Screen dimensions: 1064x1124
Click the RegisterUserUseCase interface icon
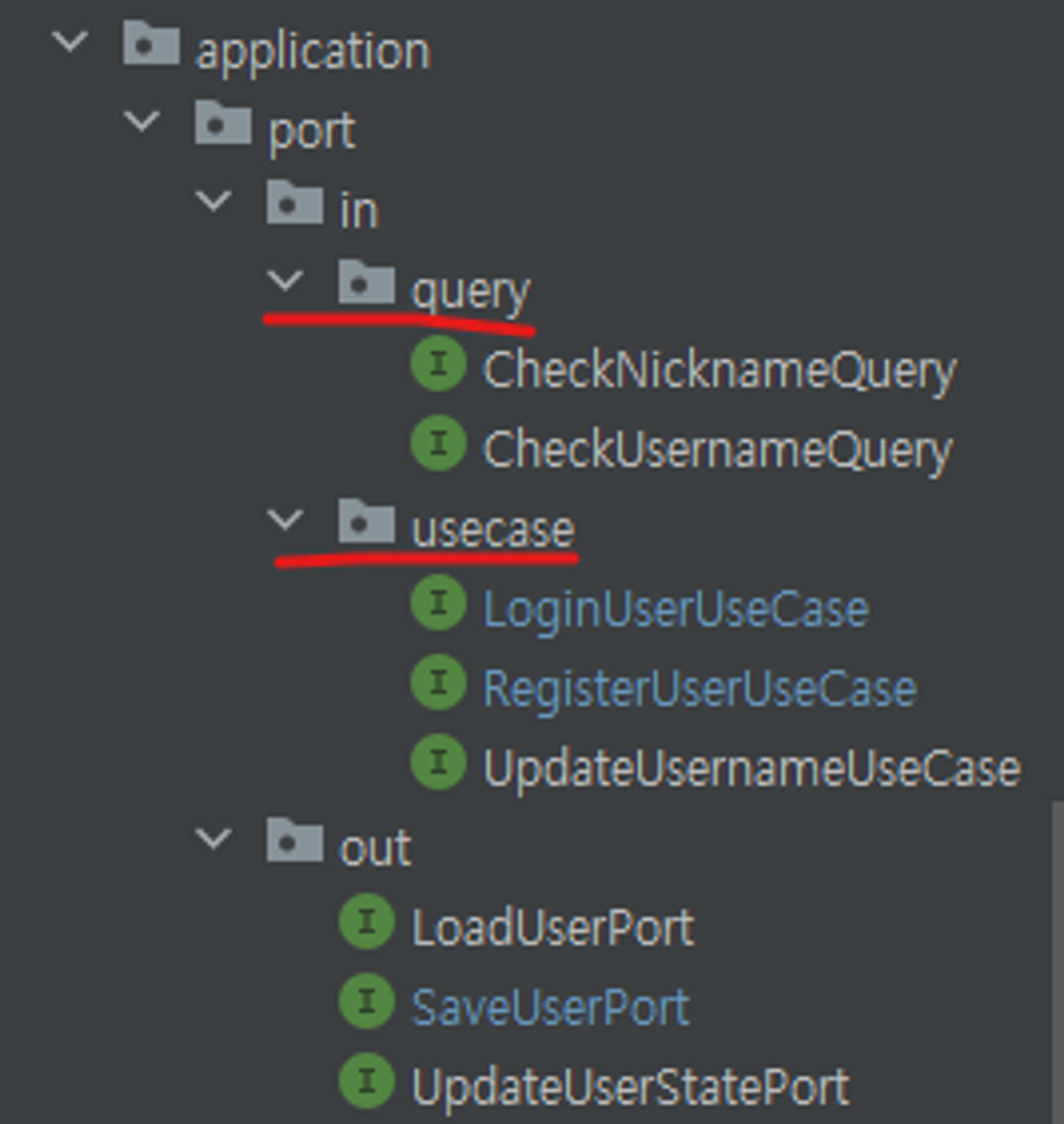[x=438, y=682]
